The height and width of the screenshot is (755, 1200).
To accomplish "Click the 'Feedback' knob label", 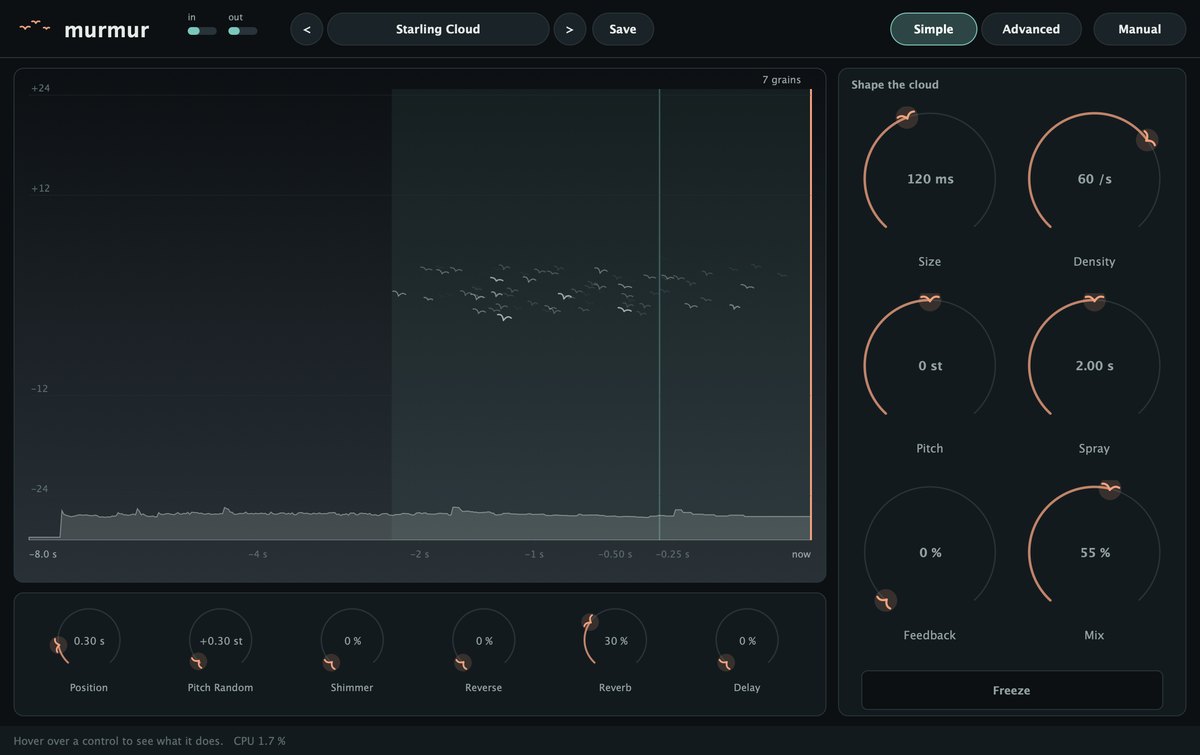I will coord(930,635).
